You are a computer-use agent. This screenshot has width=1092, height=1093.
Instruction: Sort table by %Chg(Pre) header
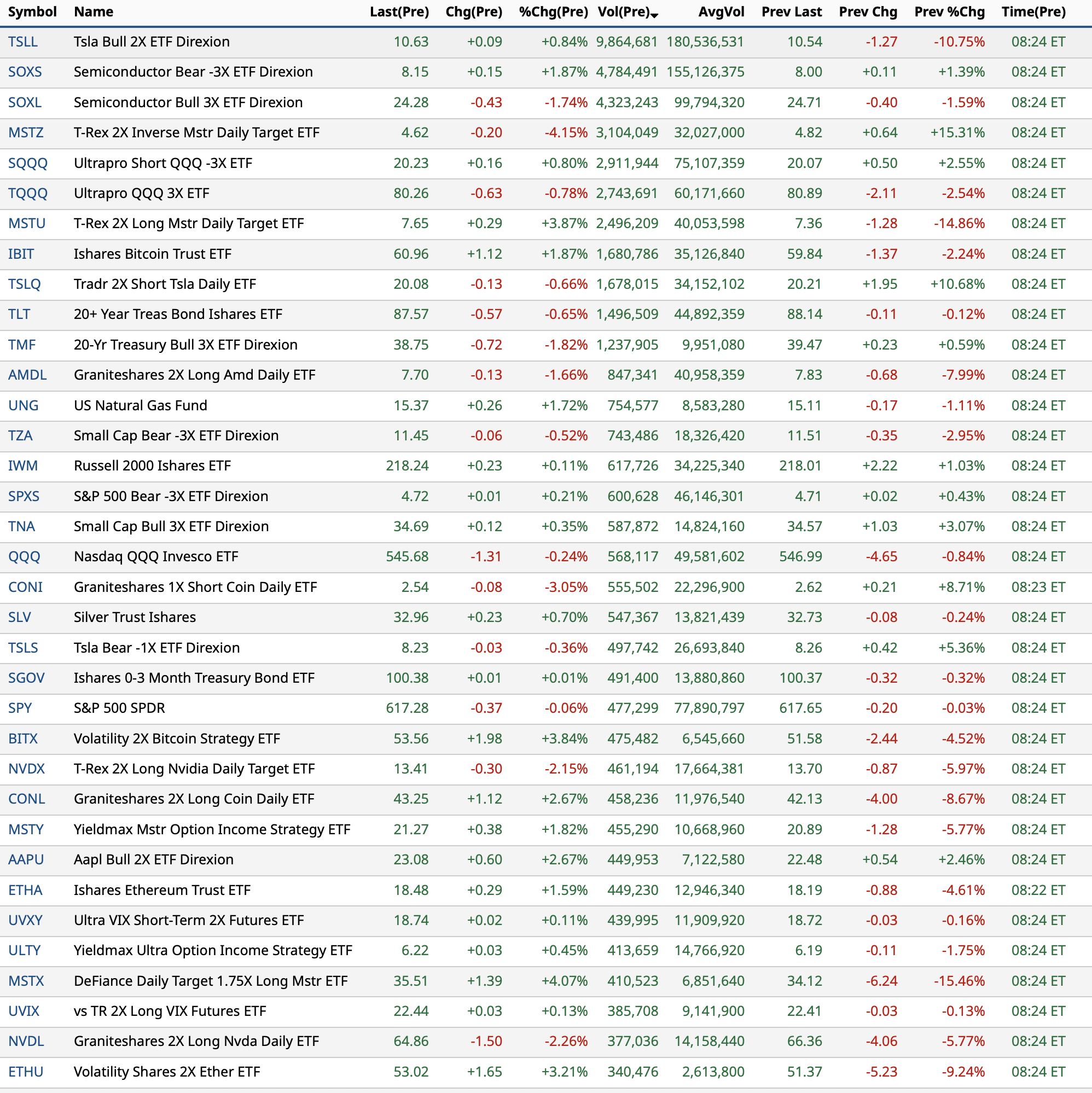(x=553, y=12)
